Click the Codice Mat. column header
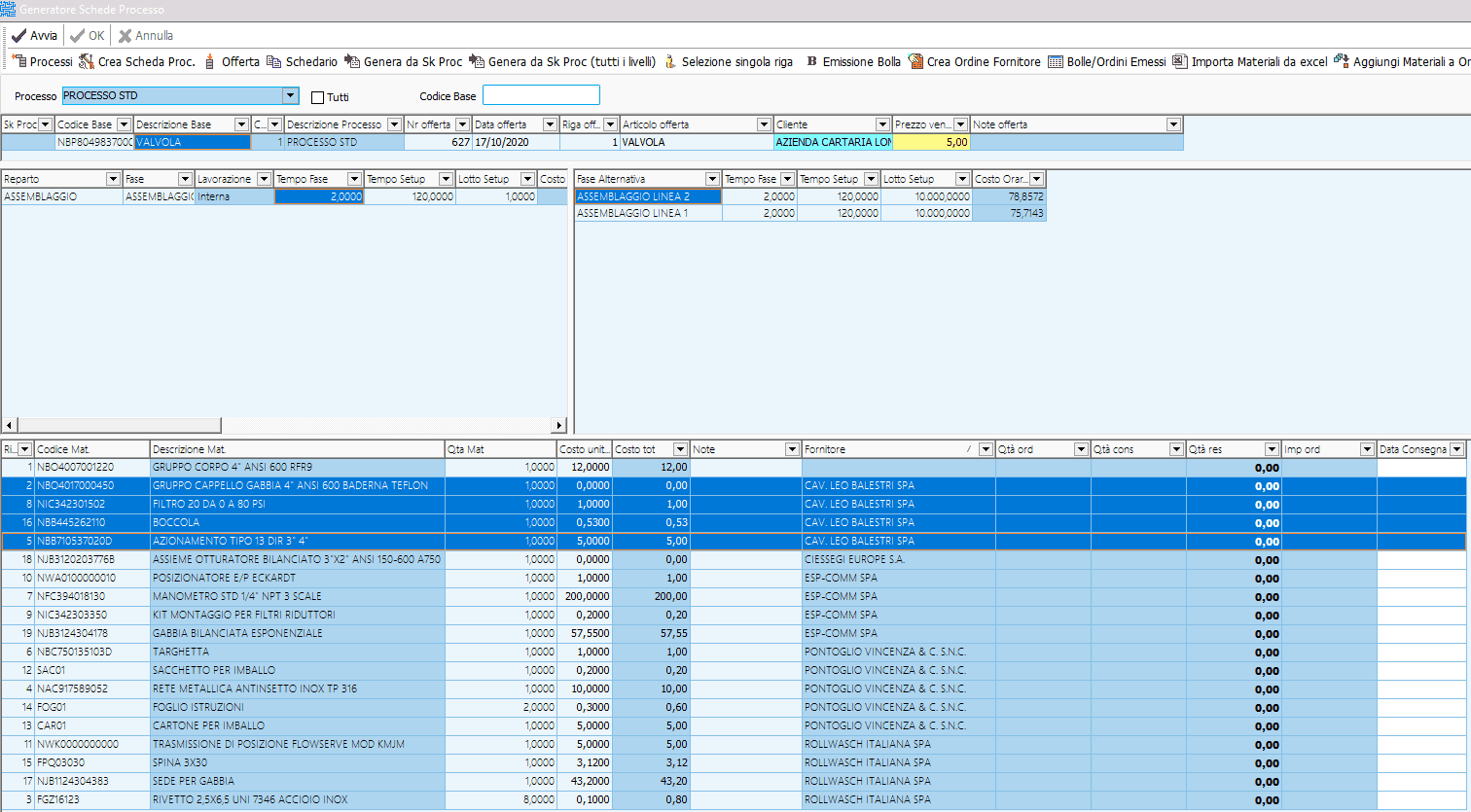The image size is (1471, 812). click(x=92, y=449)
